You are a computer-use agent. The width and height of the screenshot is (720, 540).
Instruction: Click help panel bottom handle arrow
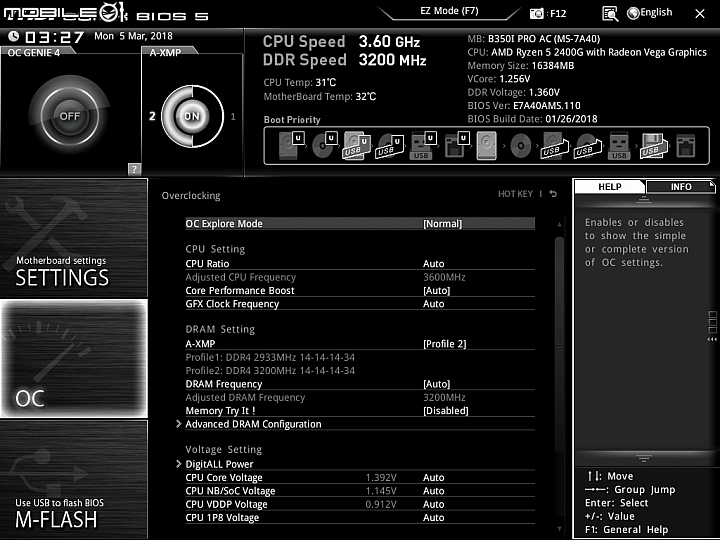pyautogui.click(x=644, y=458)
